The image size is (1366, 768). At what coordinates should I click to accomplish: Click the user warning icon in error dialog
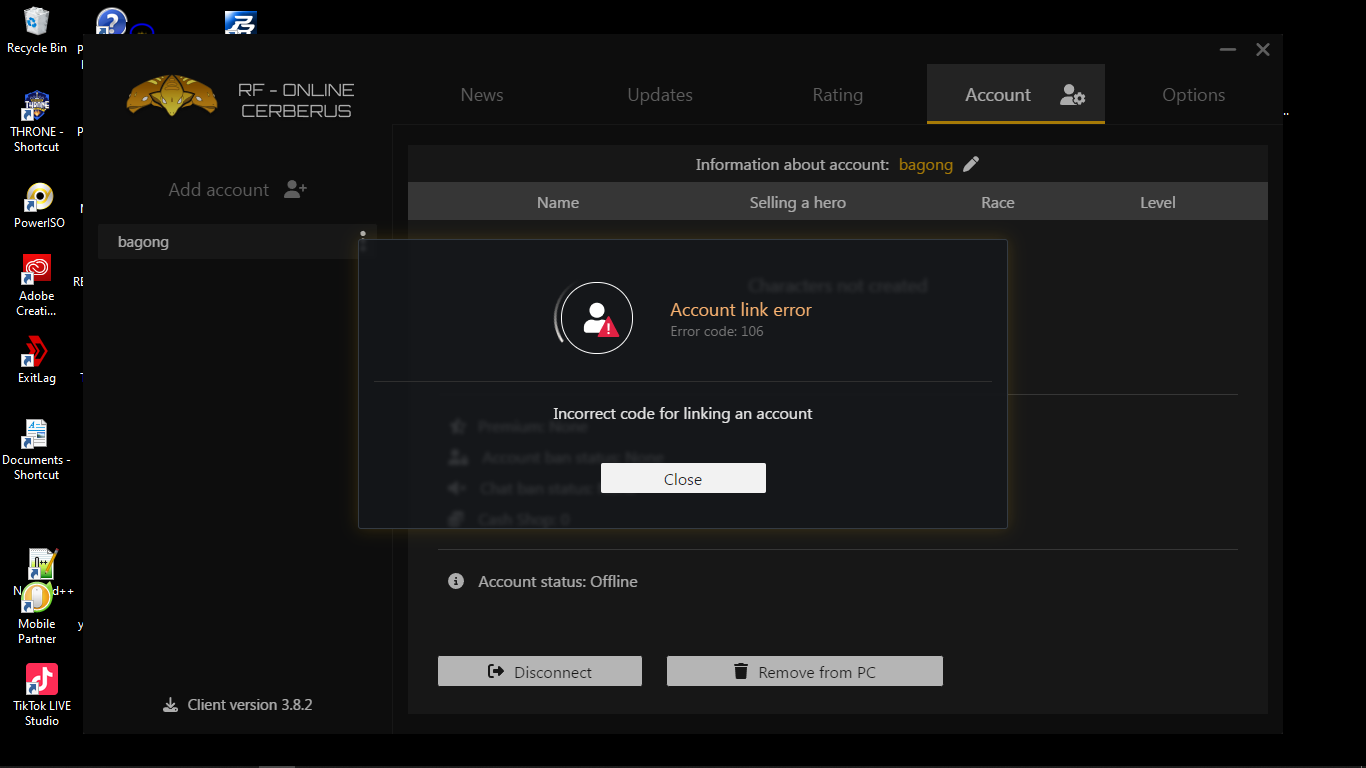pos(597,318)
